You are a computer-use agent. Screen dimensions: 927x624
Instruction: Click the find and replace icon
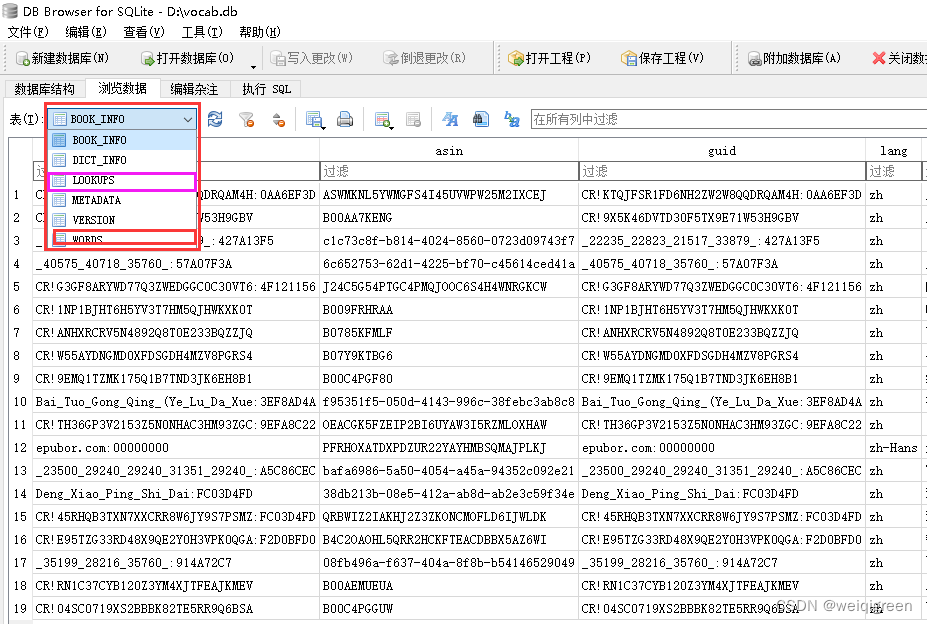click(x=511, y=119)
